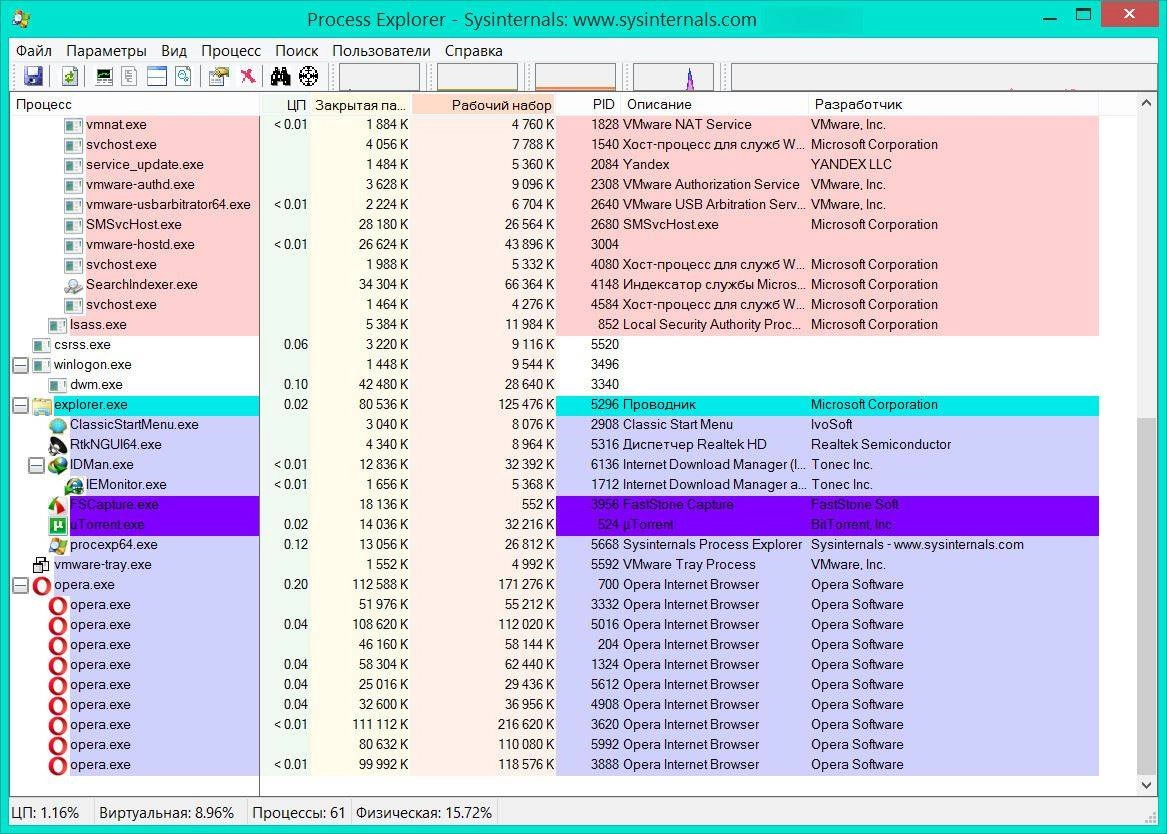This screenshot has height=834, width=1167.
Task: Select the service_update.exe process
Action: tap(144, 165)
